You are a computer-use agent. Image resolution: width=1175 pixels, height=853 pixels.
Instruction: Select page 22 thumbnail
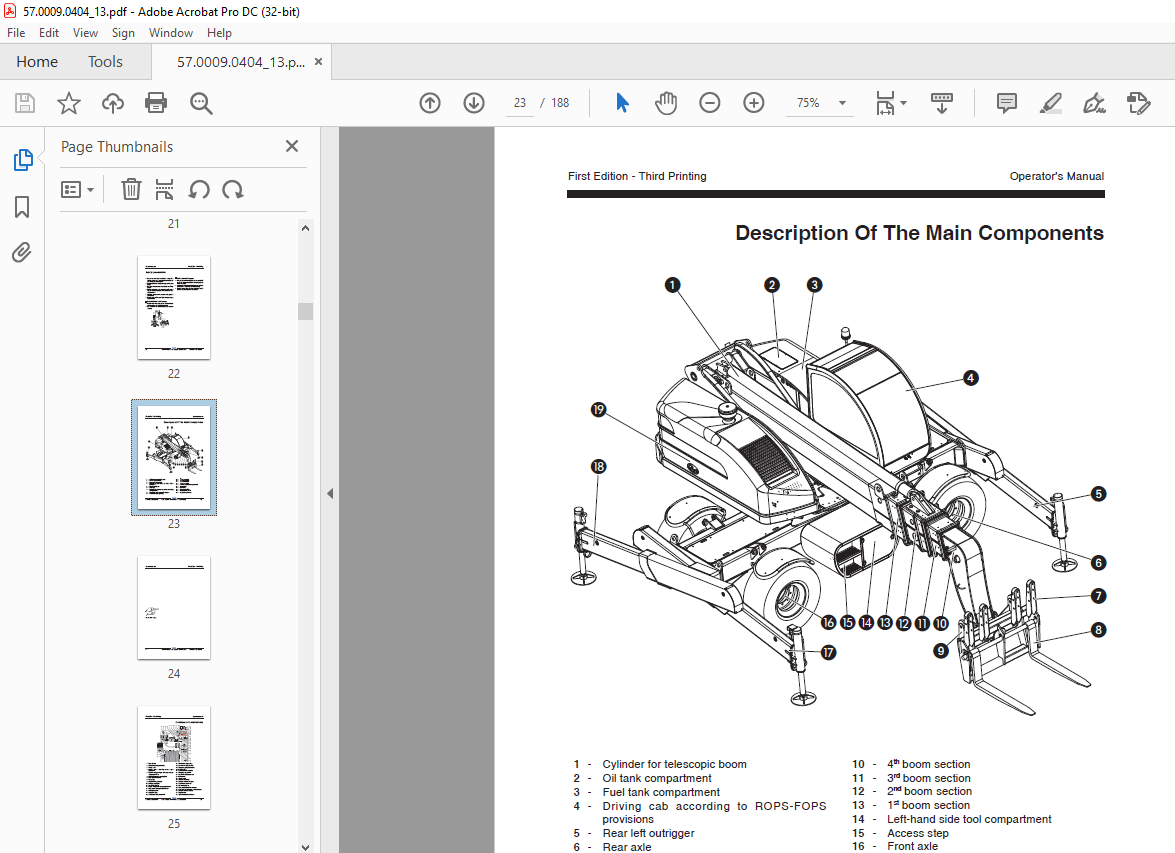tap(174, 307)
